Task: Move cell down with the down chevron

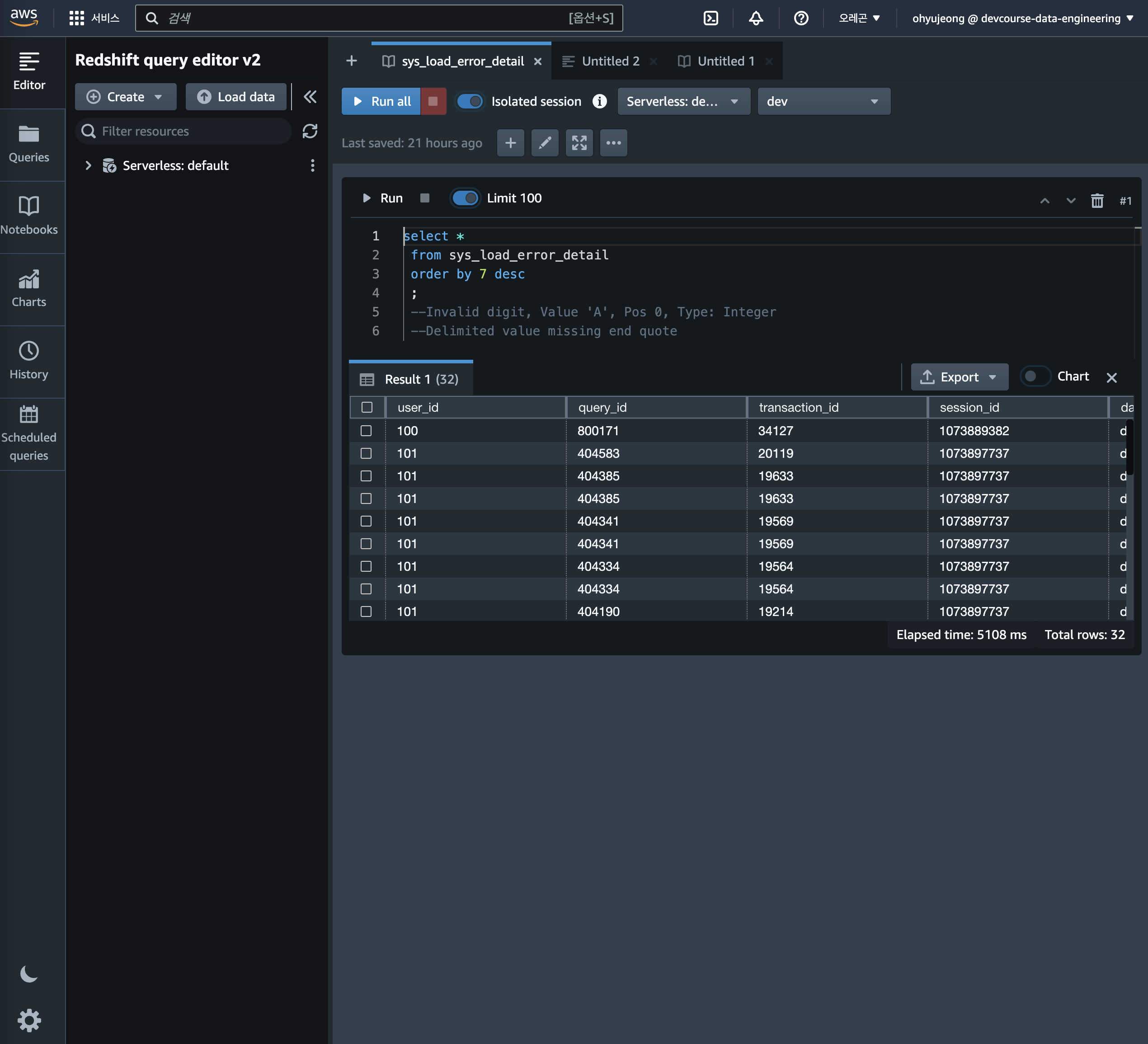Action: pos(1071,201)
